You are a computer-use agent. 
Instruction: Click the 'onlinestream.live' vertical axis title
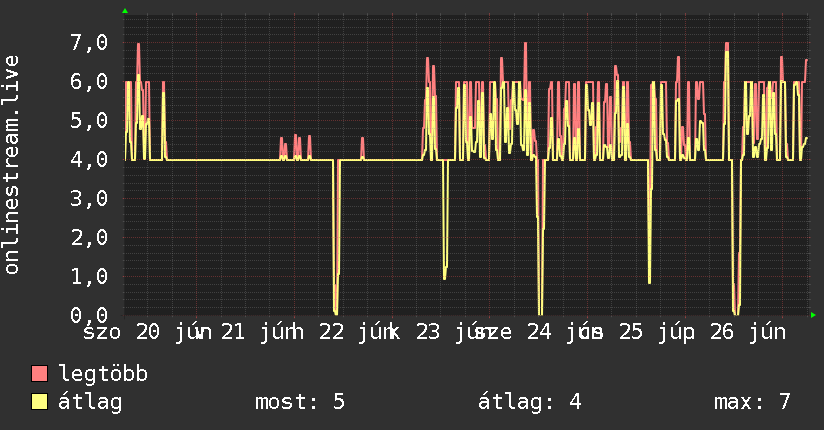11,165
